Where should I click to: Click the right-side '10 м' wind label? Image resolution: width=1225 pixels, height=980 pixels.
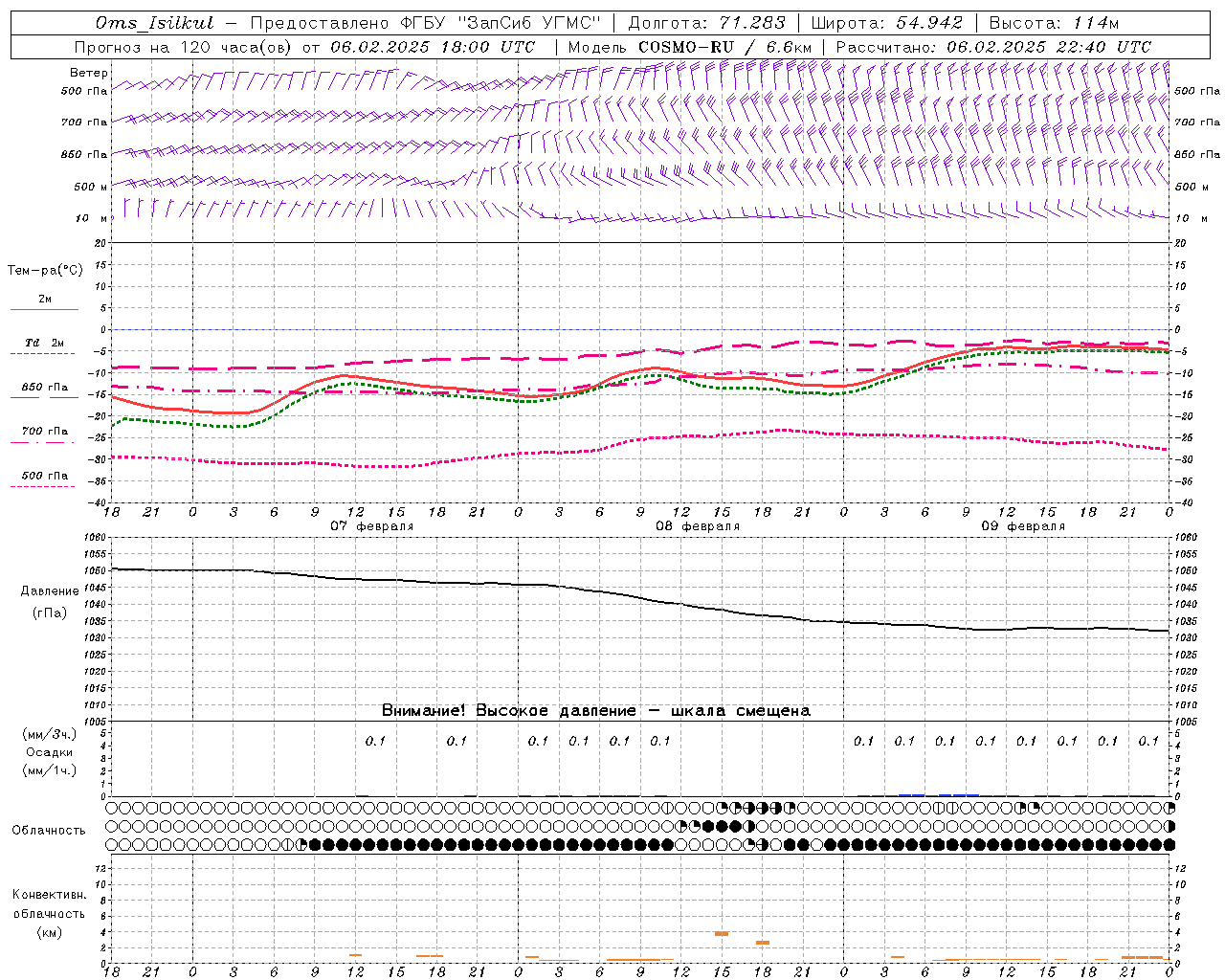1190,218
